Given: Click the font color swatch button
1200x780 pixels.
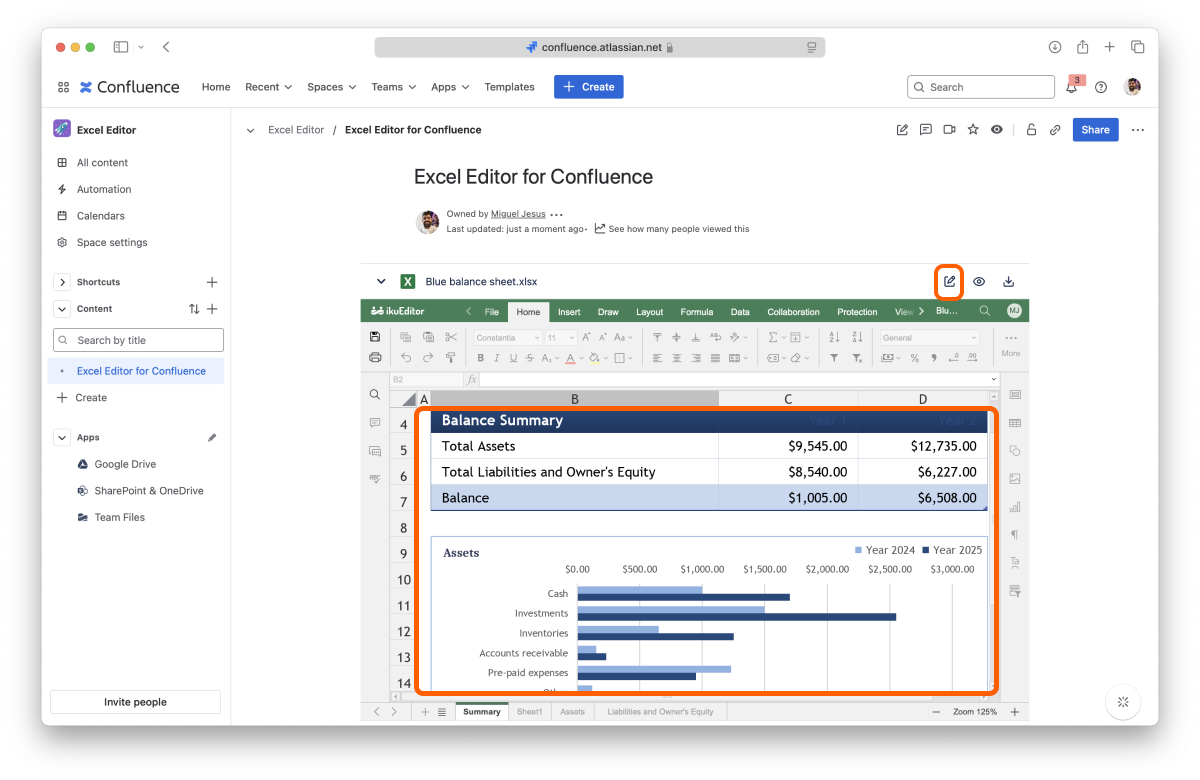Looking at the screenshot, I should pyautogui.click(x=570, y=358).
